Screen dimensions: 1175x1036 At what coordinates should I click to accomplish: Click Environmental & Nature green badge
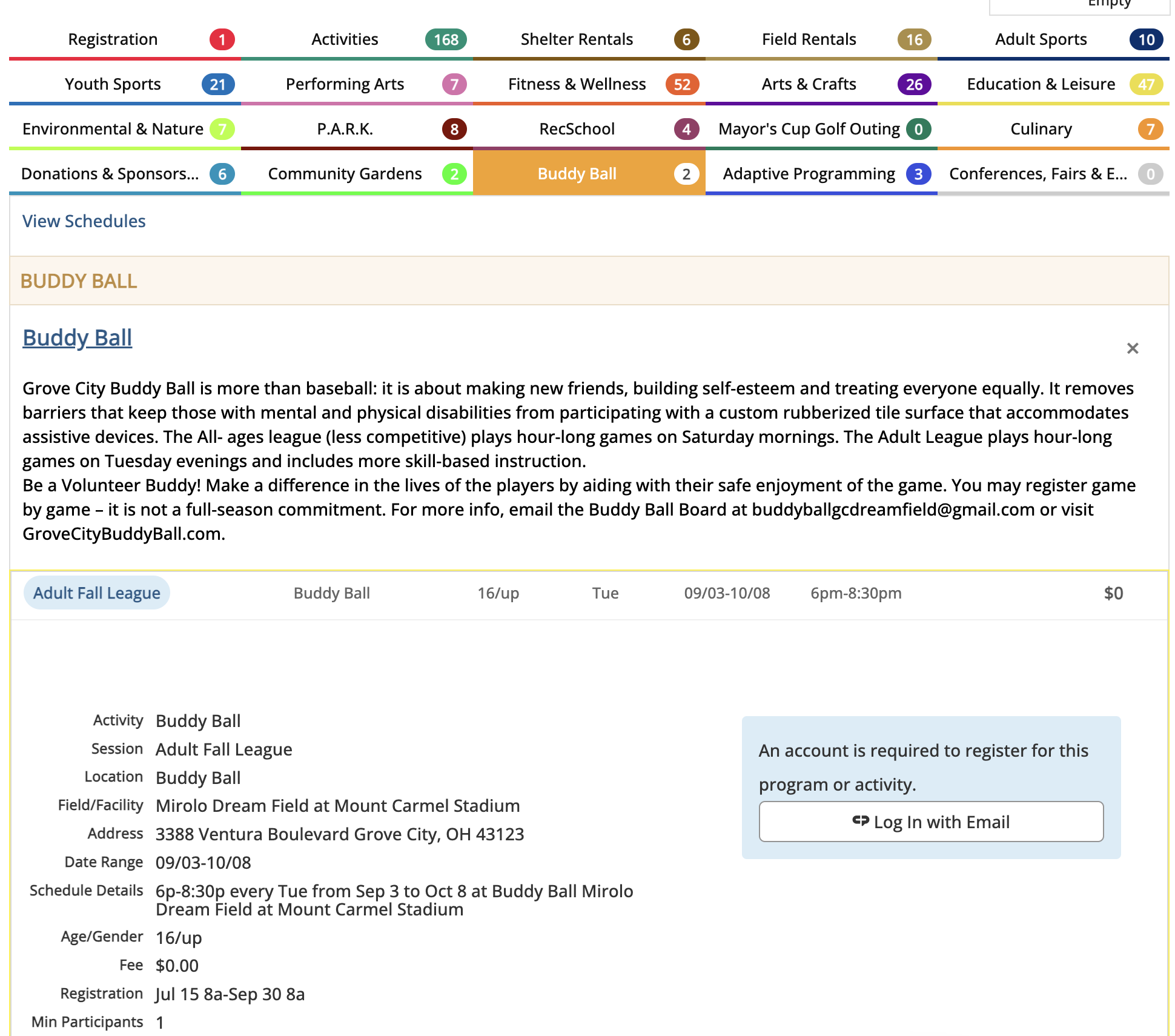222,130
